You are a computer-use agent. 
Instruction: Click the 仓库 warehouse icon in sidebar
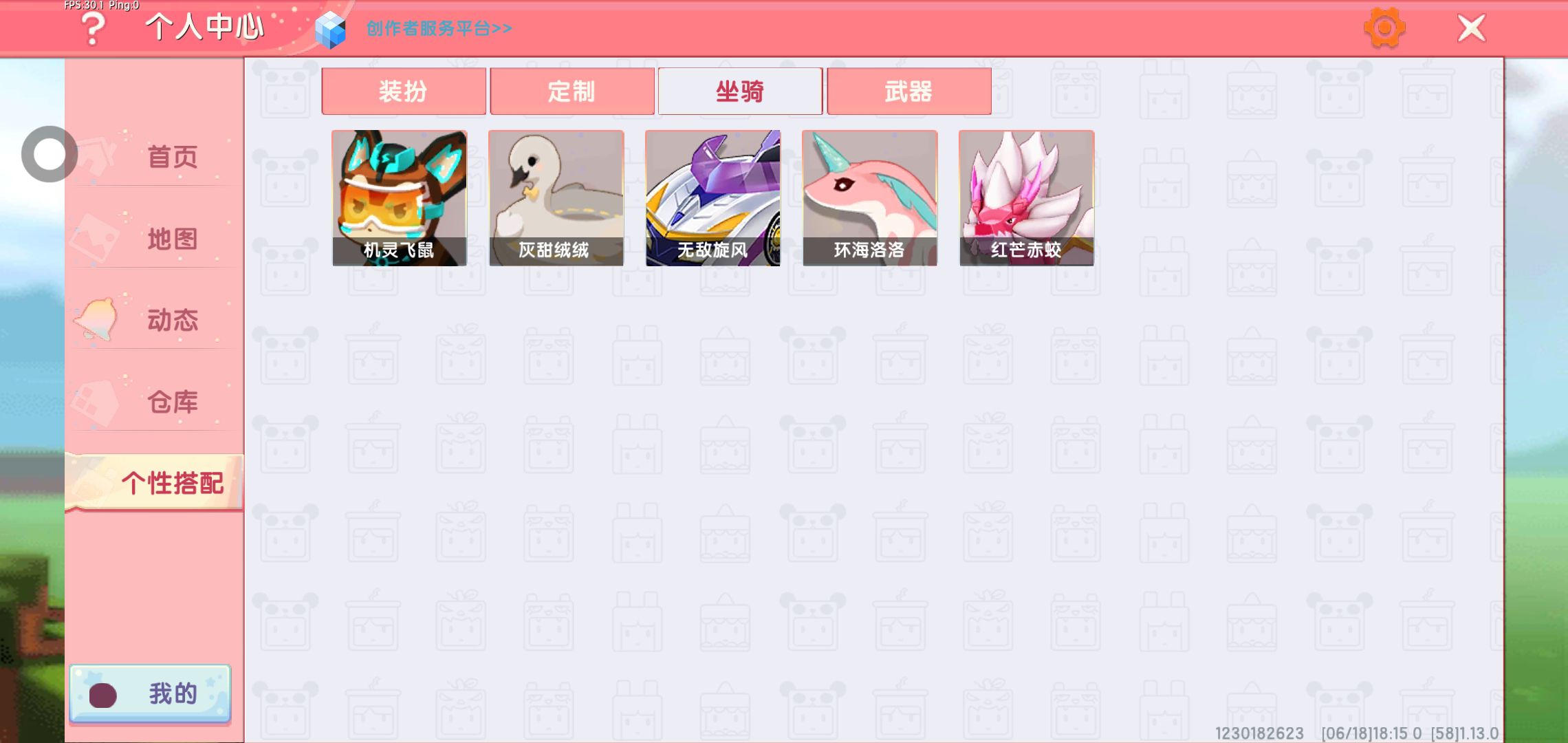(94, 401)
